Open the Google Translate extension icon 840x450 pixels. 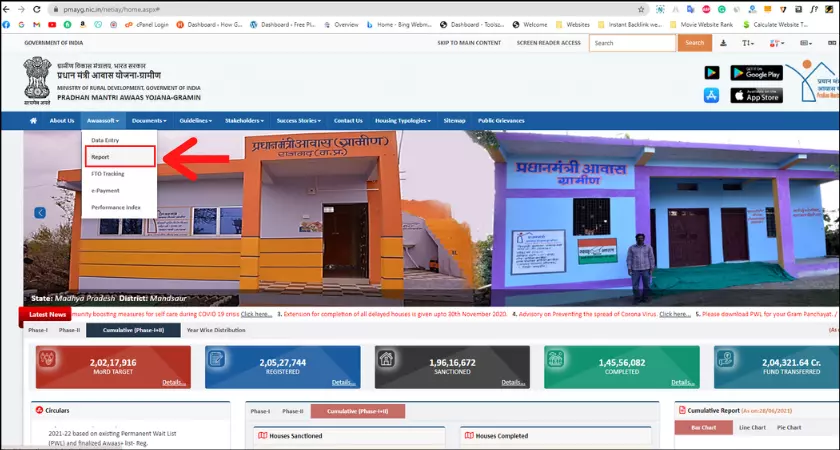tap(691, 10)
